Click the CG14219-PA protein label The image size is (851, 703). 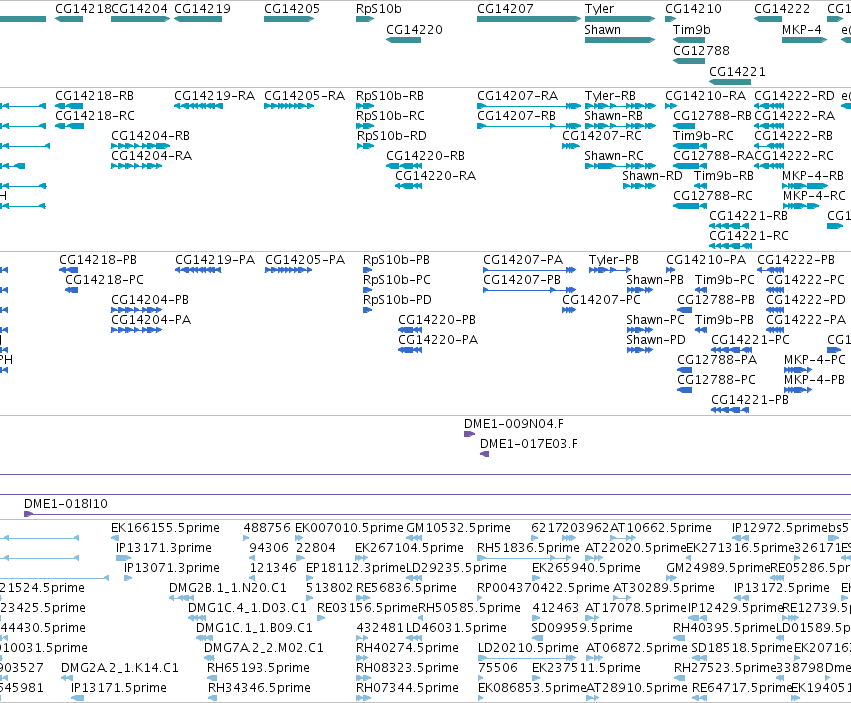(x=215, y=261)
